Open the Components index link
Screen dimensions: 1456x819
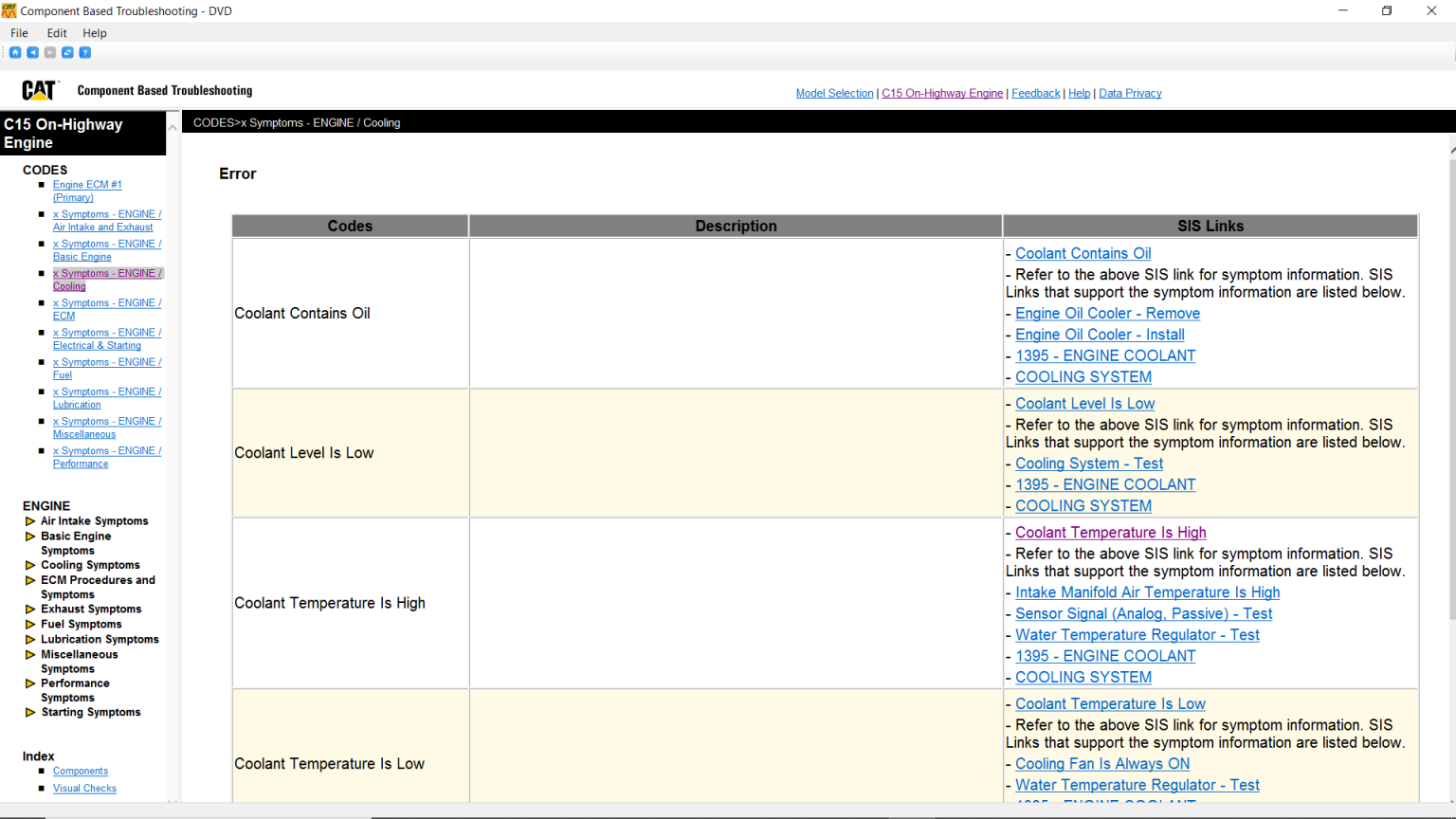pos(80,771)
